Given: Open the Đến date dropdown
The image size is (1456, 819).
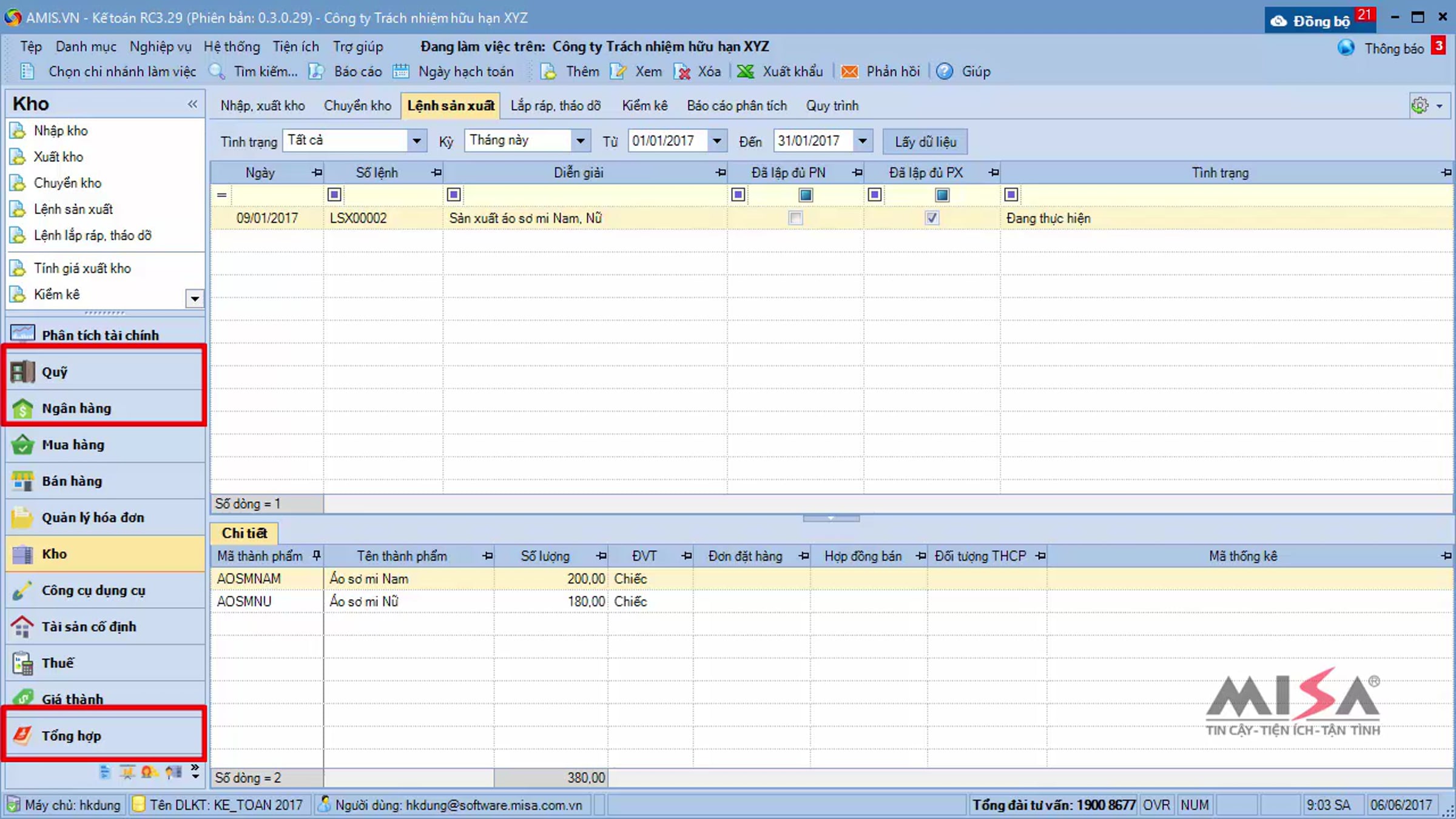Looking at the screenshot, I should pos(863,141).
